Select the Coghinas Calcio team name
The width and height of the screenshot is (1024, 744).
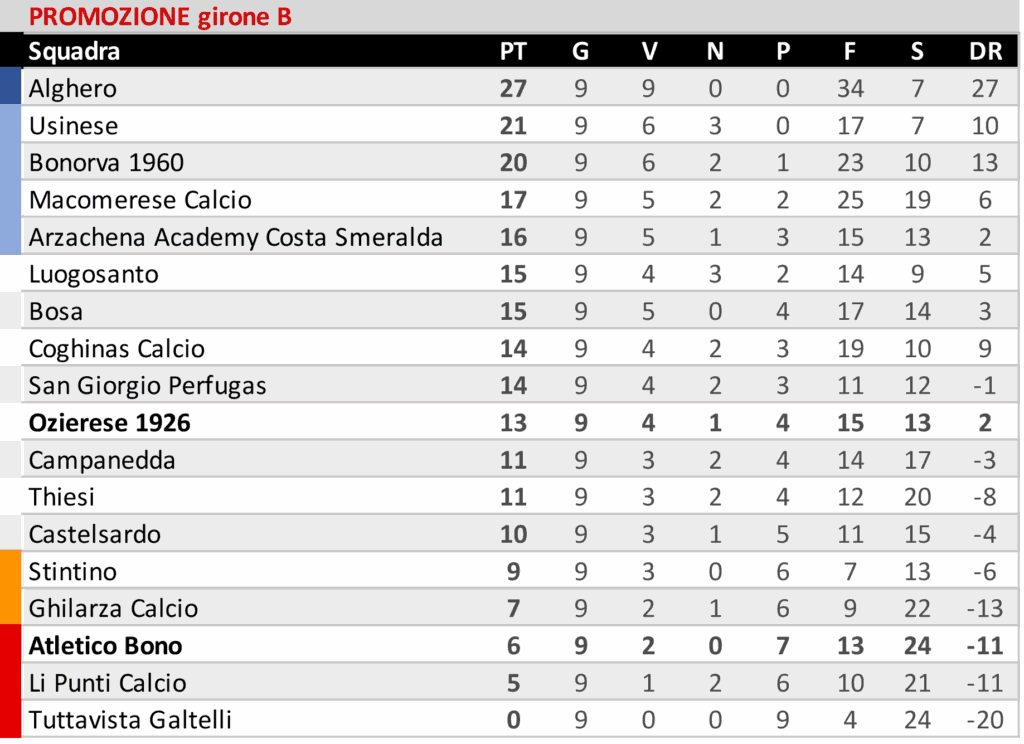point(117,349)
